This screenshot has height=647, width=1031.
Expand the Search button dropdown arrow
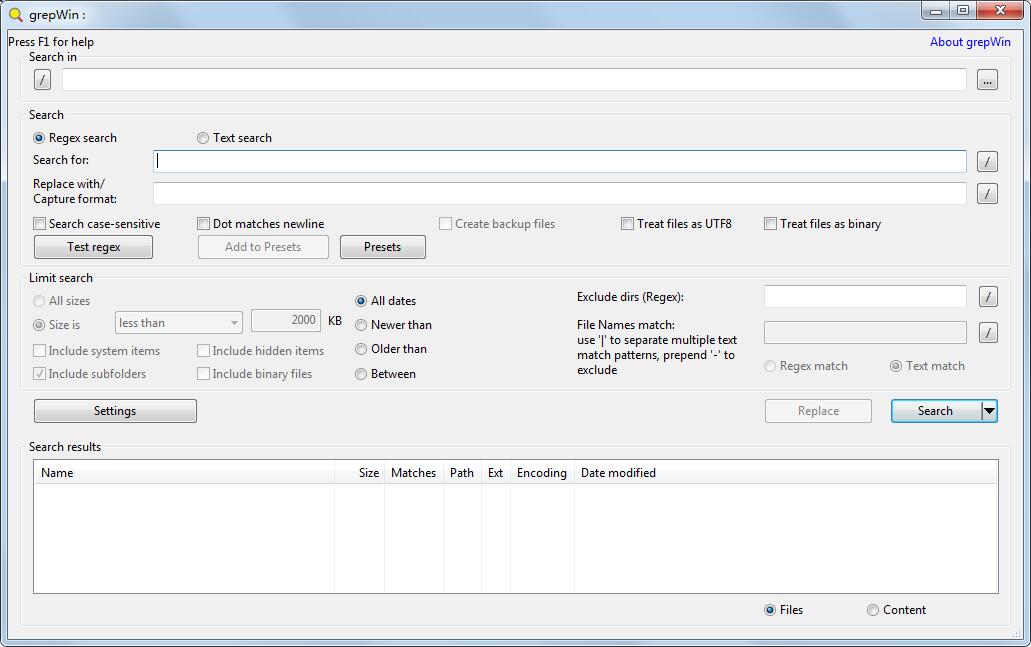989,411
